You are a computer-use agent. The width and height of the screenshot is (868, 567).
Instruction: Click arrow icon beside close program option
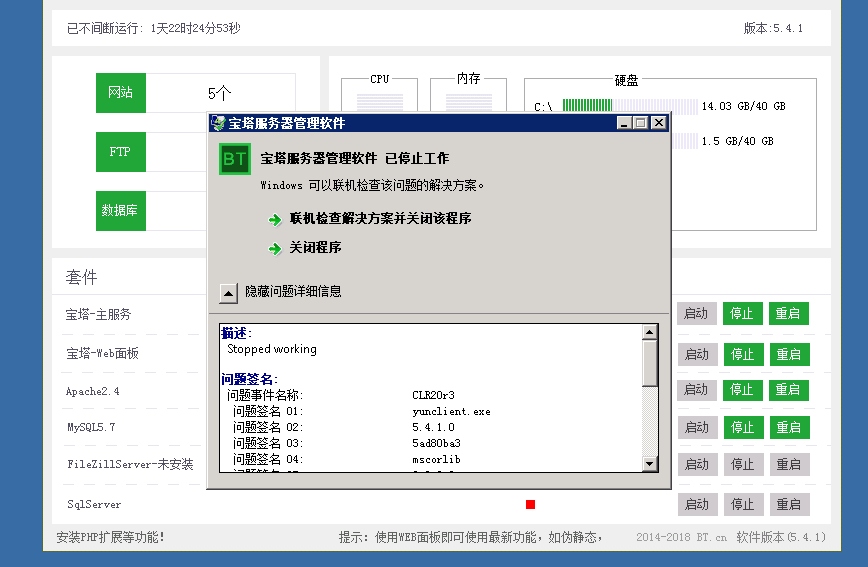point(275,249)
